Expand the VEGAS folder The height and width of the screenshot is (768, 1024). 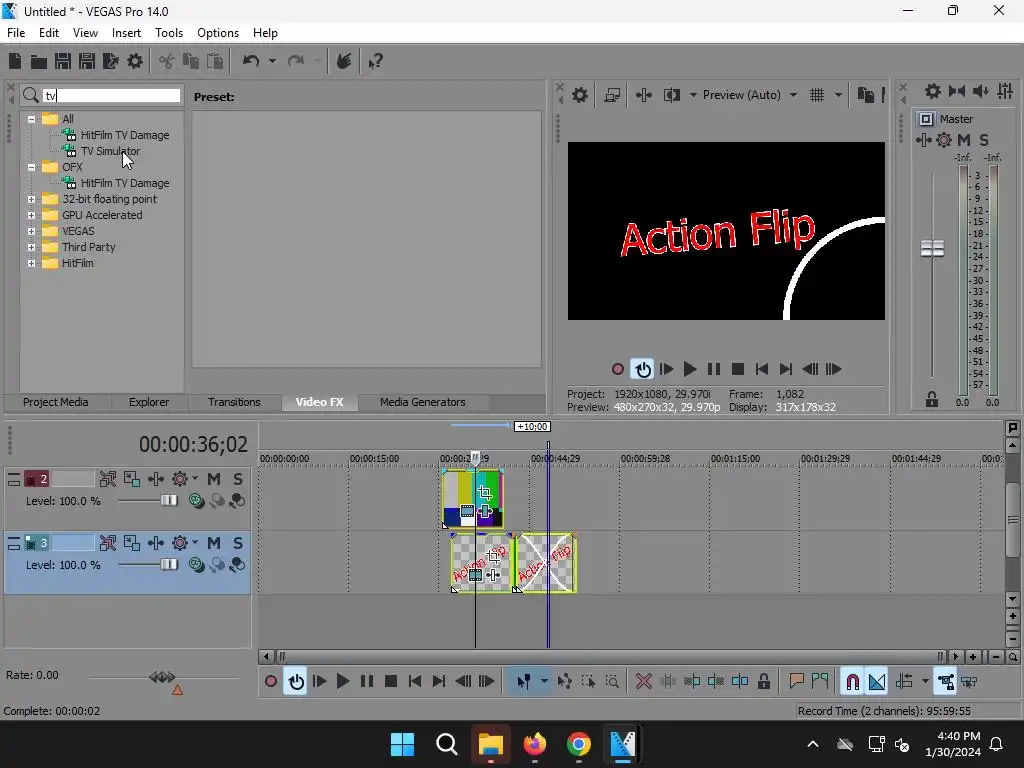coord(31,231)
